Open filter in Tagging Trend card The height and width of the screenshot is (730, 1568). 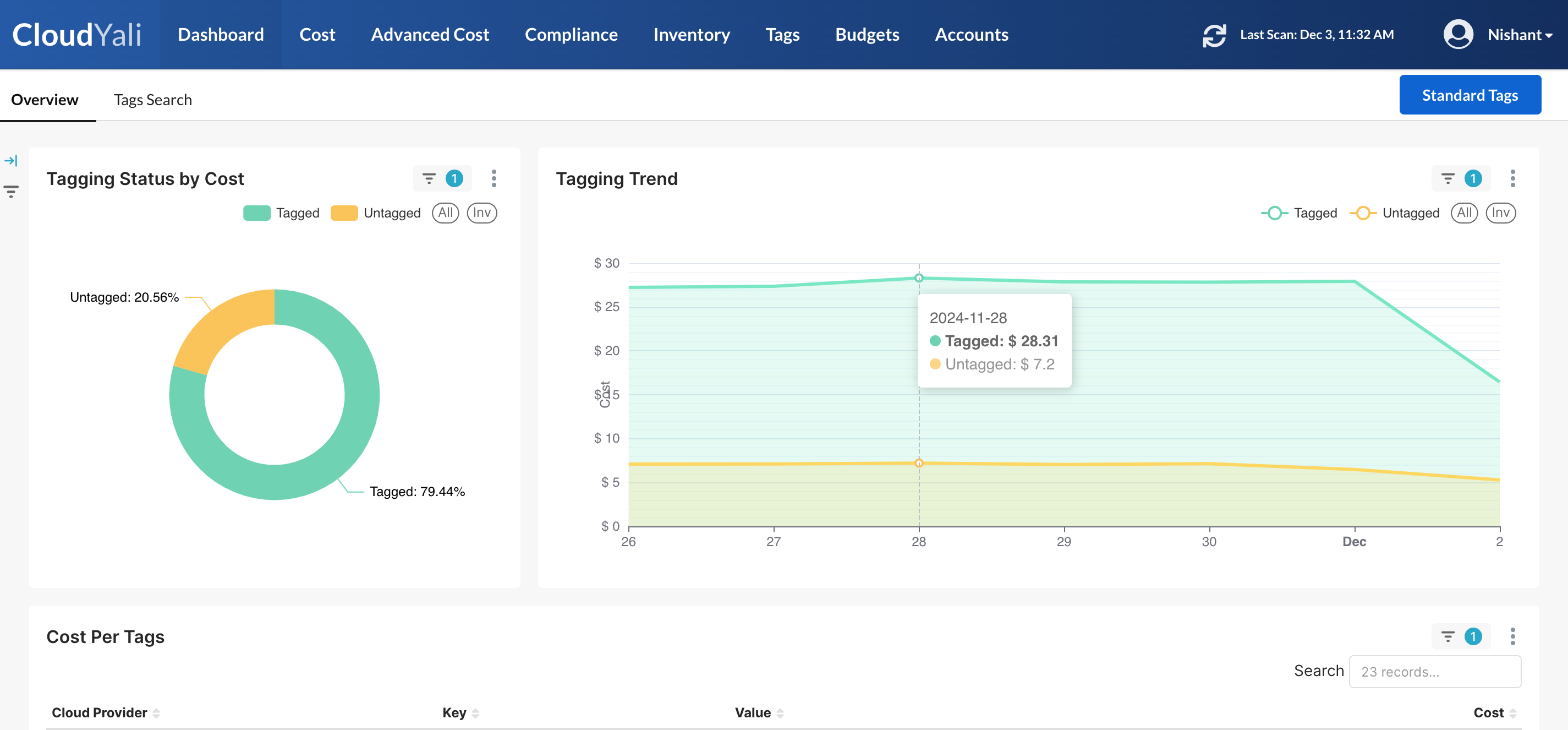tap(1448, 178)
